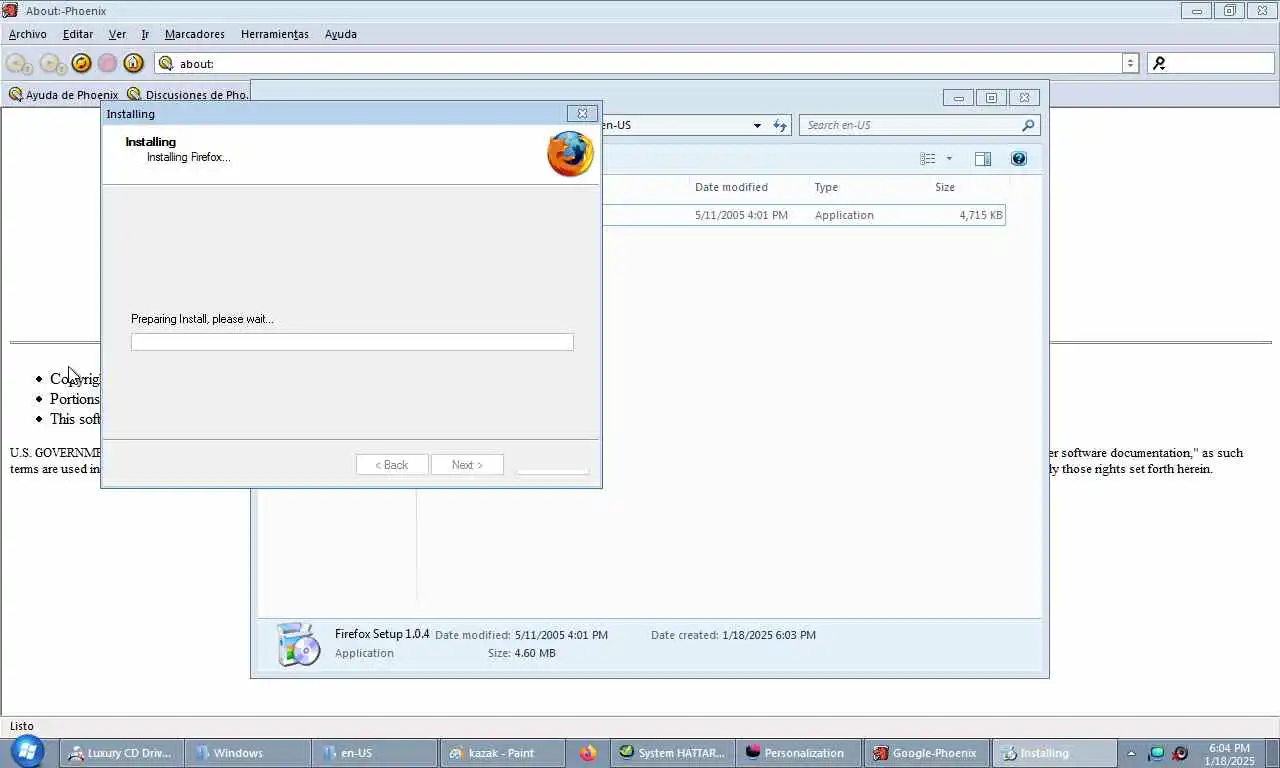Open the Explorer views dropdown arrow
This screenshot has width=1280, height=768.
[x=949, y=159]
